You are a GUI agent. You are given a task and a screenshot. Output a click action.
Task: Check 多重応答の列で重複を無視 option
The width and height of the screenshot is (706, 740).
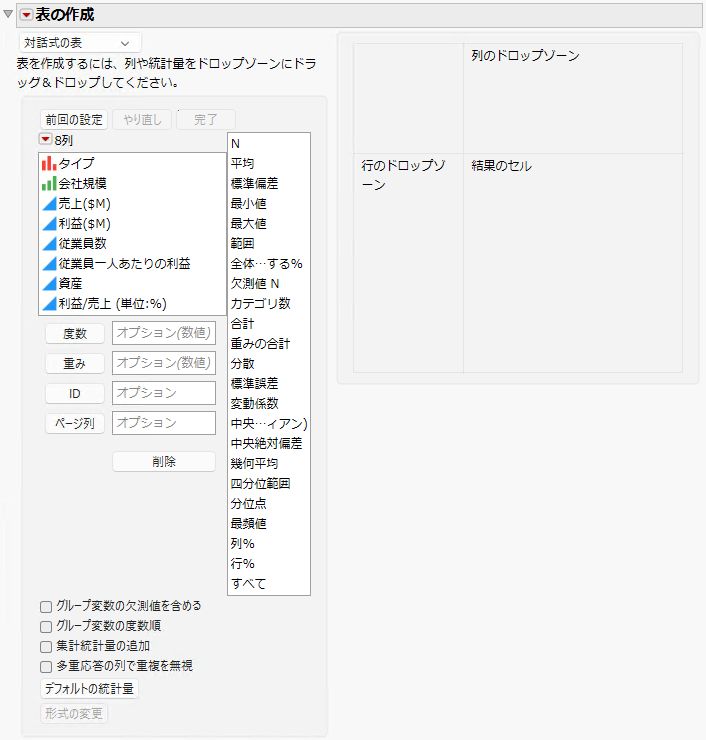[46, 667]
